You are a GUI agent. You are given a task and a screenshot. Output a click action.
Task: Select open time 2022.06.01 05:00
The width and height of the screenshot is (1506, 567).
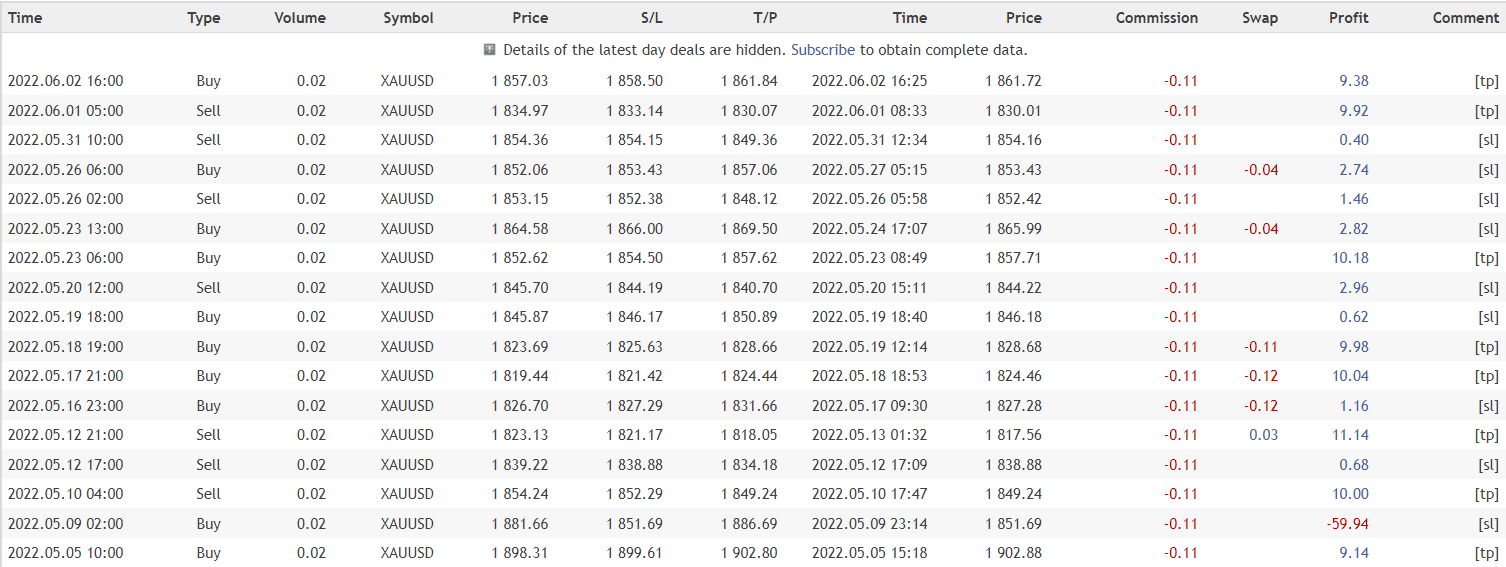pos(66,111)
